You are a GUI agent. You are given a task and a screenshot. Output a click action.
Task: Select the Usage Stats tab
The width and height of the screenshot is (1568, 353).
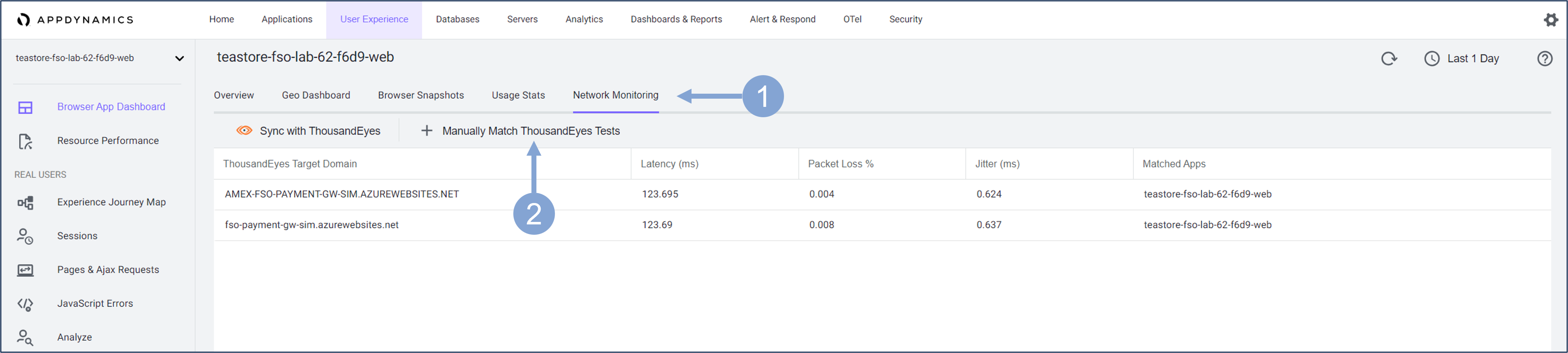[518, 95]
